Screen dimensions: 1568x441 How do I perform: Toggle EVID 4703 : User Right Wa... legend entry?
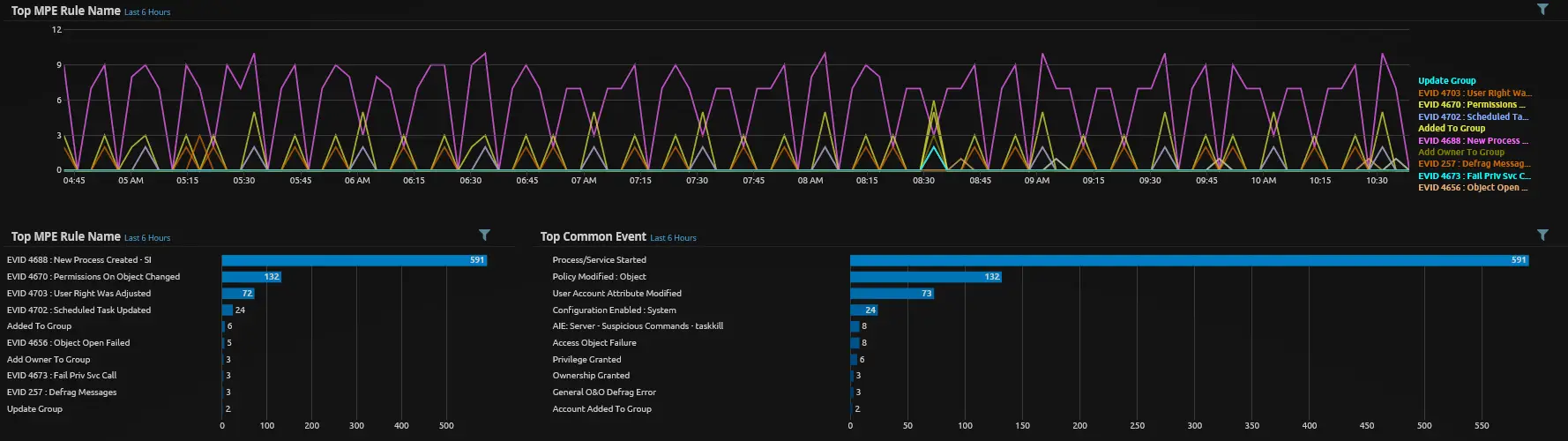coord(1475,93)
